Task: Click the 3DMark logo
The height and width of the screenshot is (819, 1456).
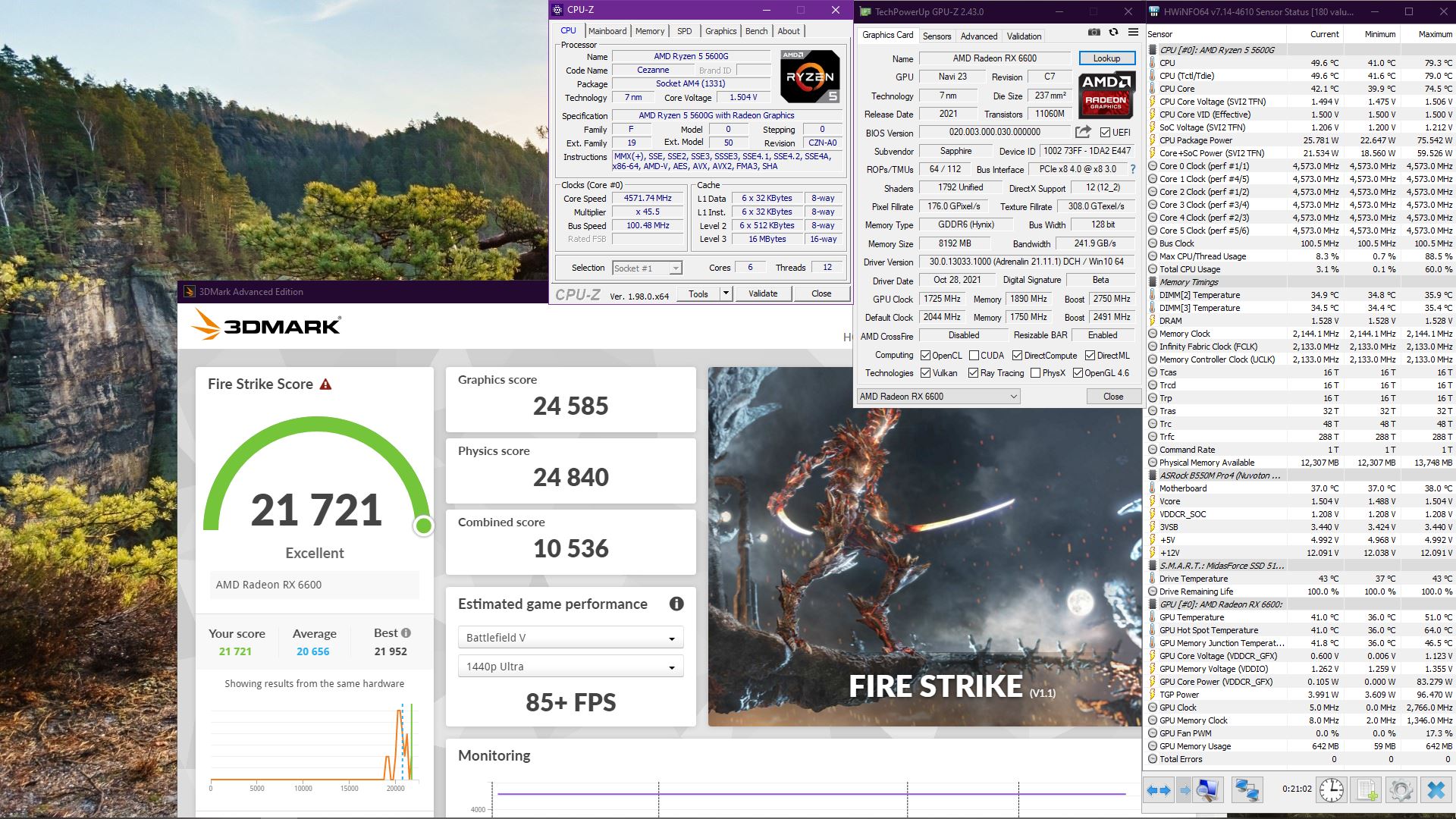Action: coord(265,326)
